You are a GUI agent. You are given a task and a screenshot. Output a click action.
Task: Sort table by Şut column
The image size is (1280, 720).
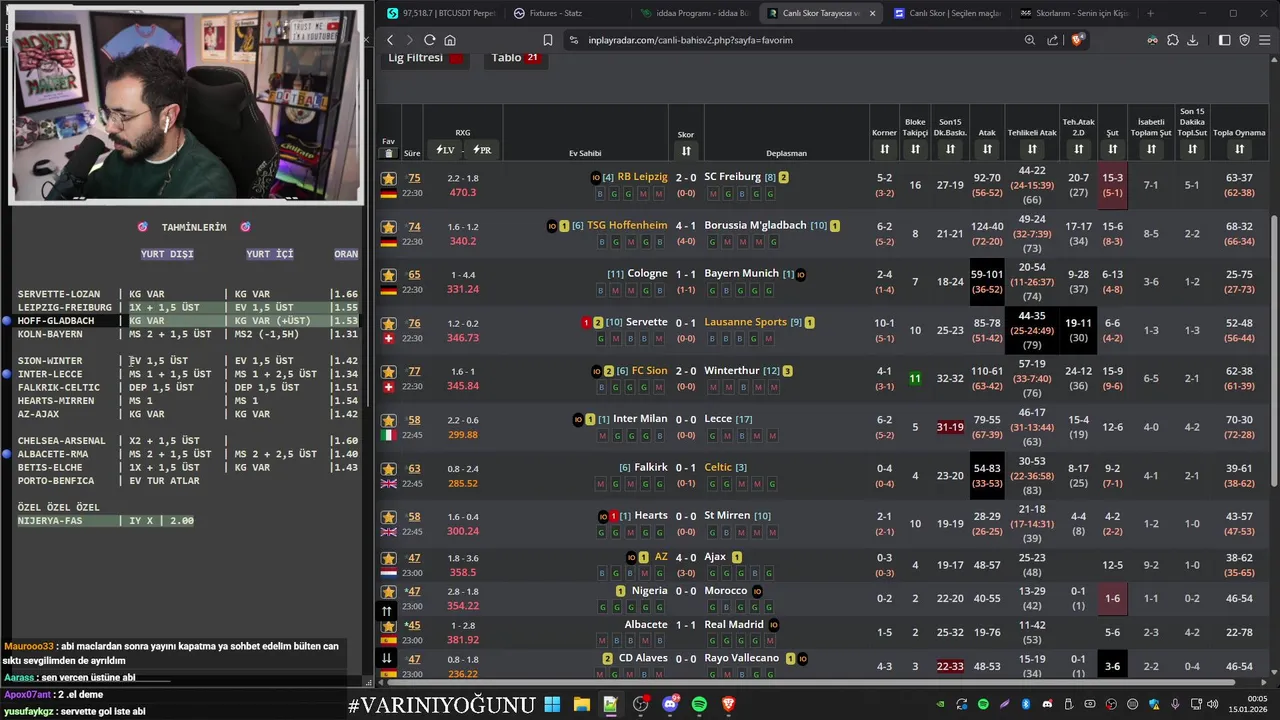pos(1112,149)
